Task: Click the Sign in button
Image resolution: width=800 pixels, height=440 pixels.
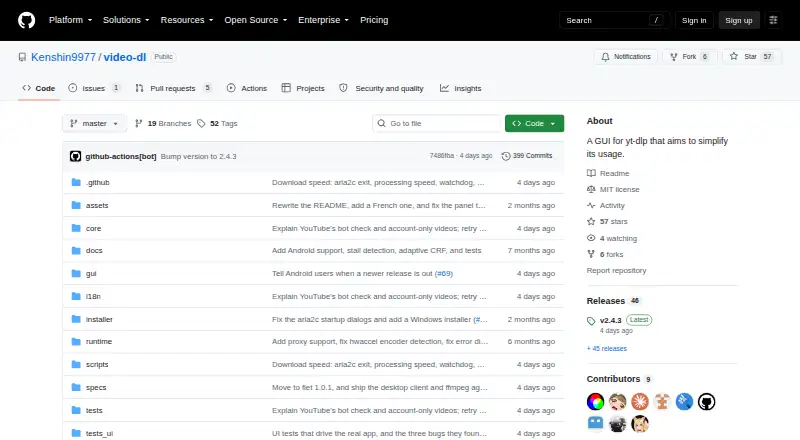Action: [694, 20]
